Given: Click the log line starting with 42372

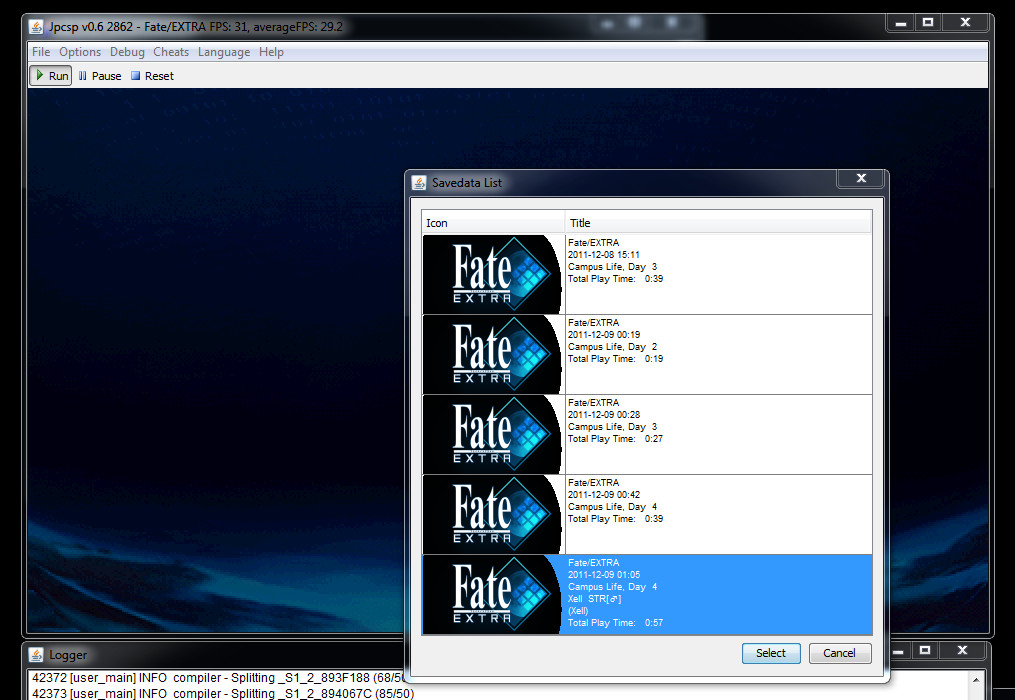Looking at the screenshot, I should click(219, 678).
